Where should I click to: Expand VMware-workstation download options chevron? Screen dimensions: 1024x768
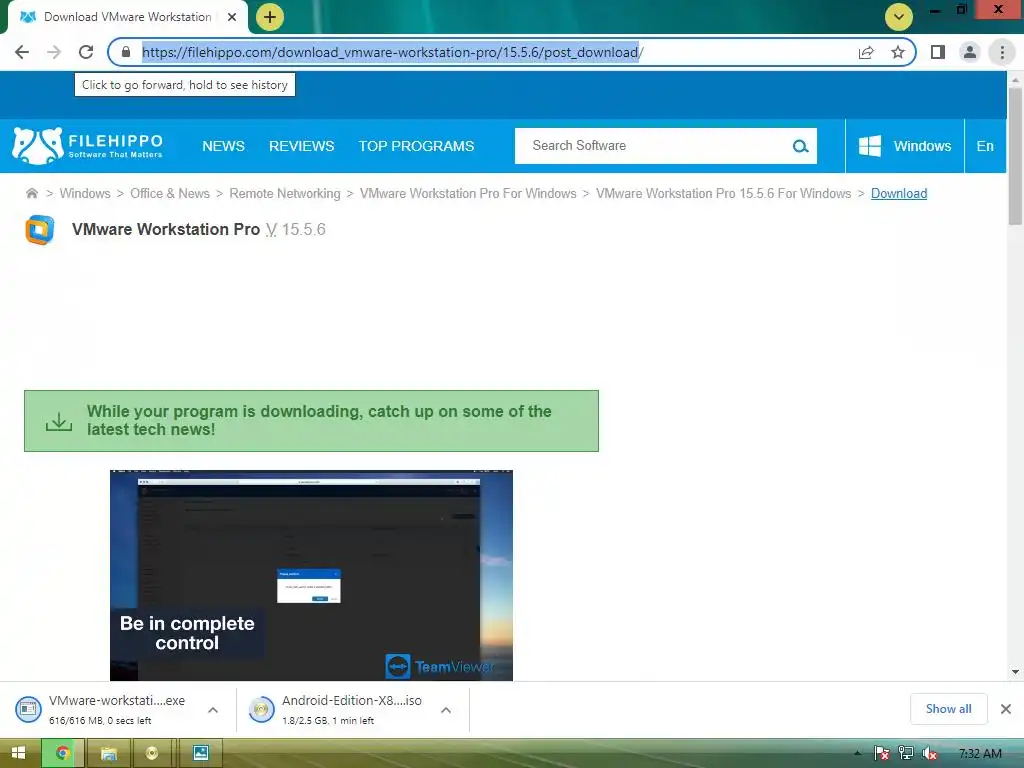coord(213,710)
